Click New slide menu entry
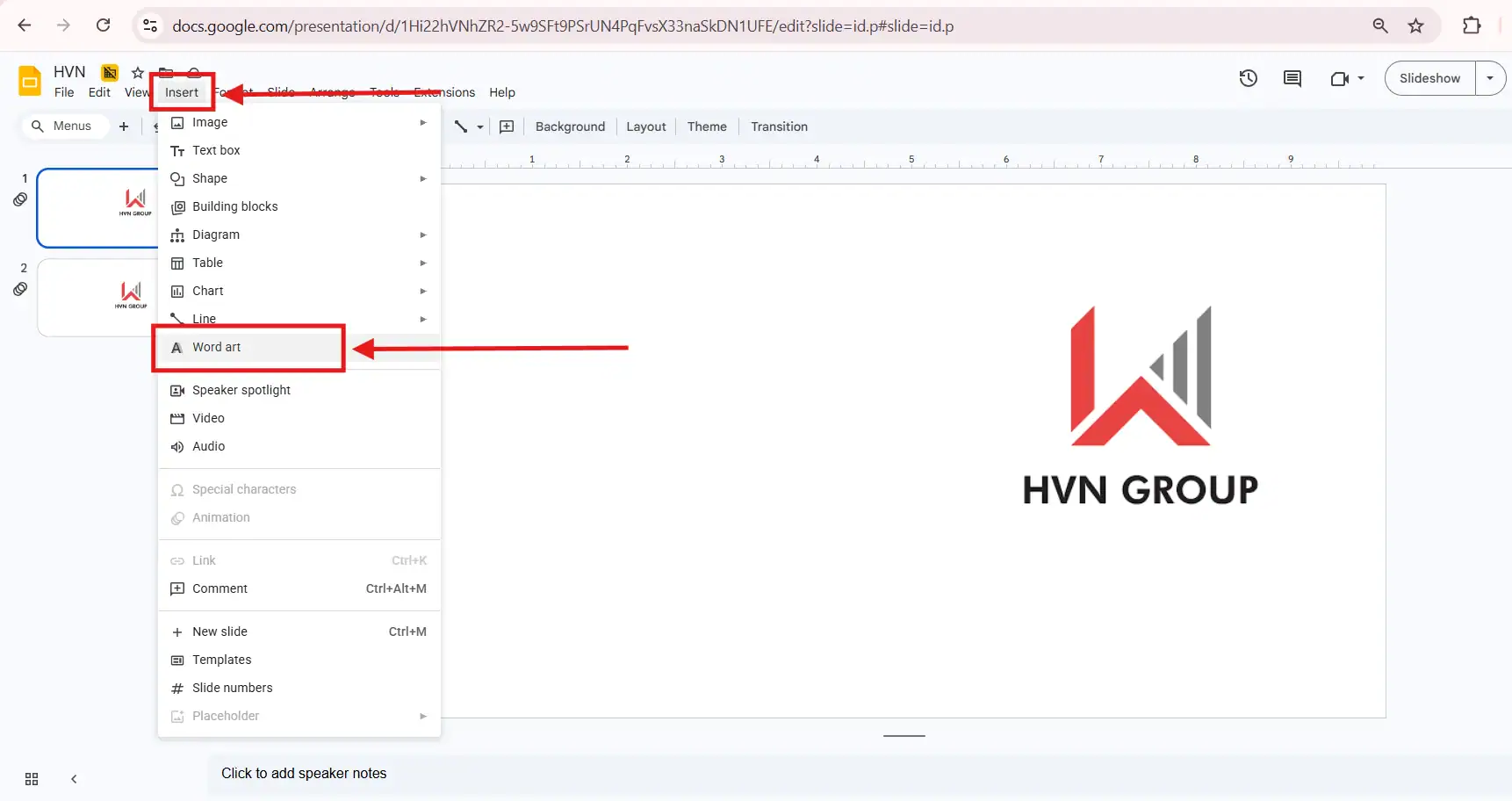The image size is (1512, 801). [x=220, y=631]
